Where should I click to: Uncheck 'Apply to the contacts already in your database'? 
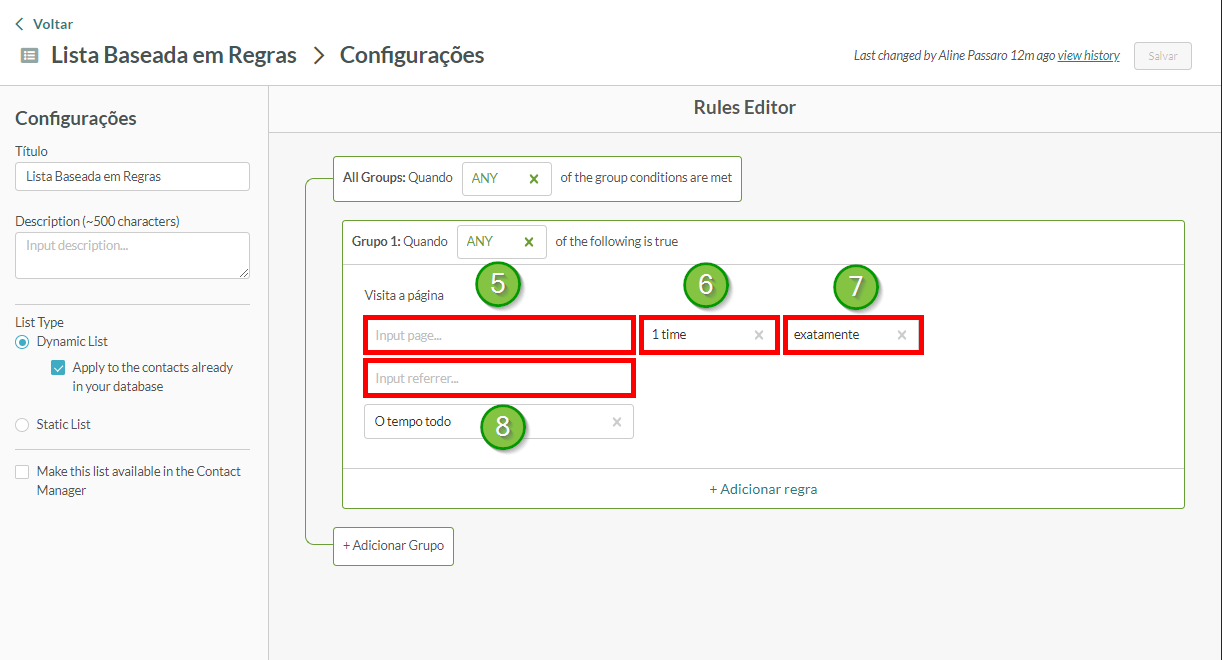(57, 367)
